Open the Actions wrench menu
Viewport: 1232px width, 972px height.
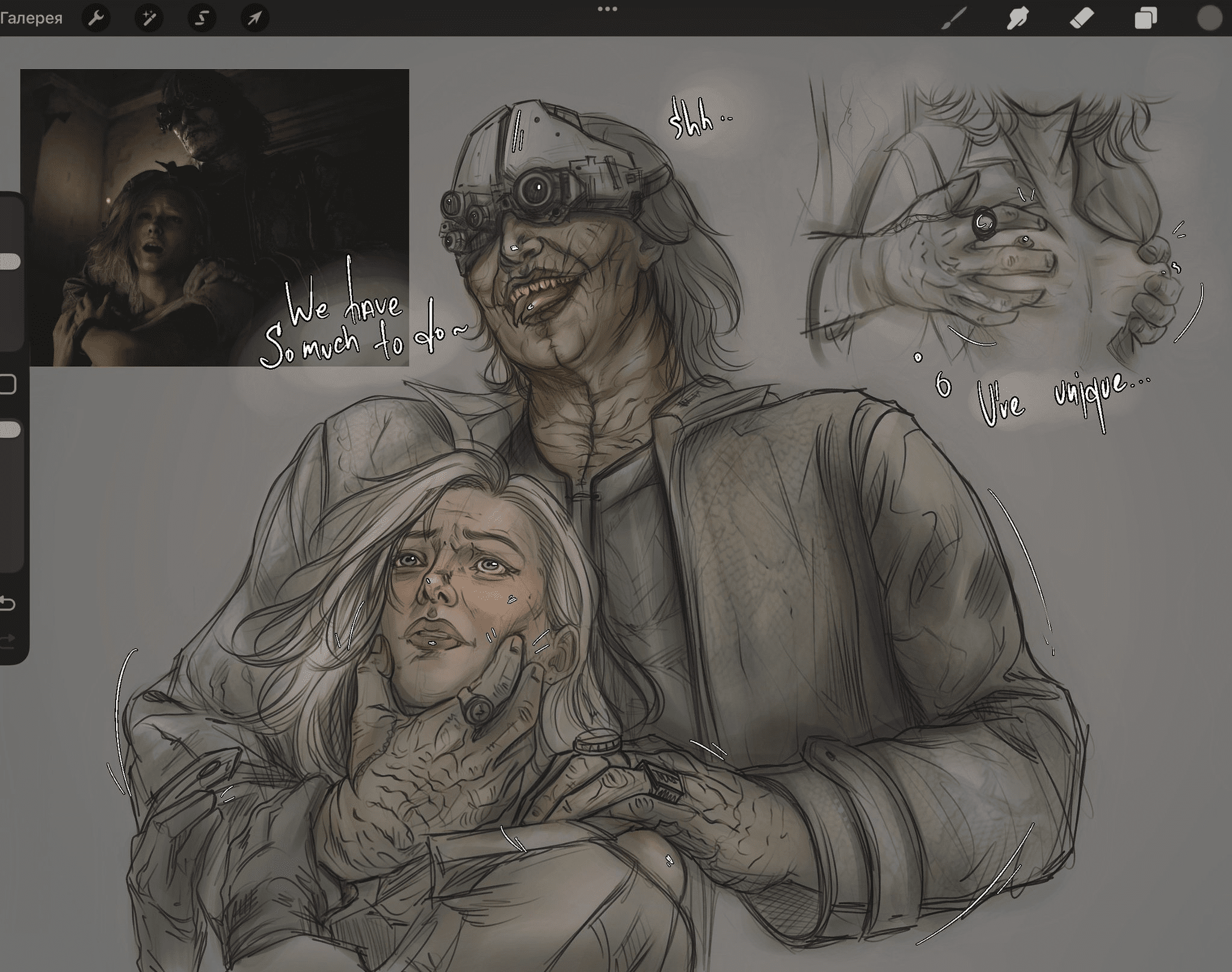click(x=96, y=19)
